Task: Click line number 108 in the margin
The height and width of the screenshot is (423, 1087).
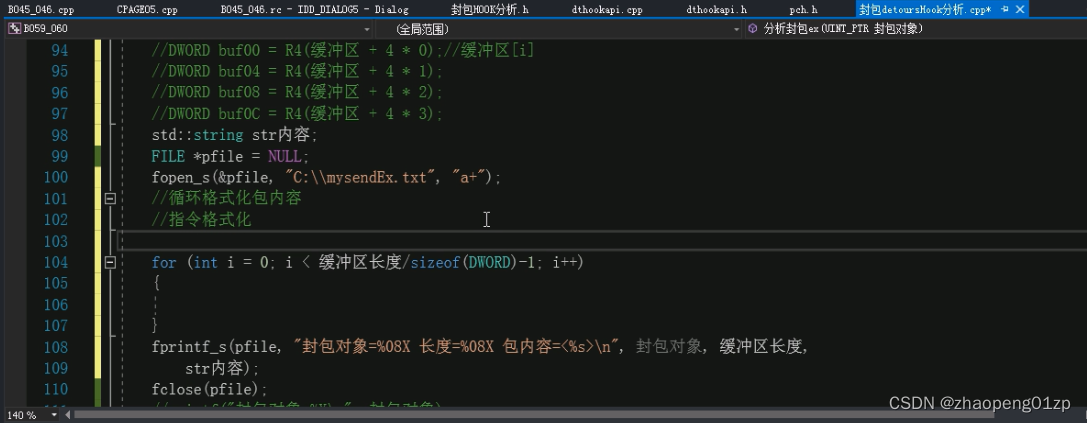Action: tap(55, 347)
